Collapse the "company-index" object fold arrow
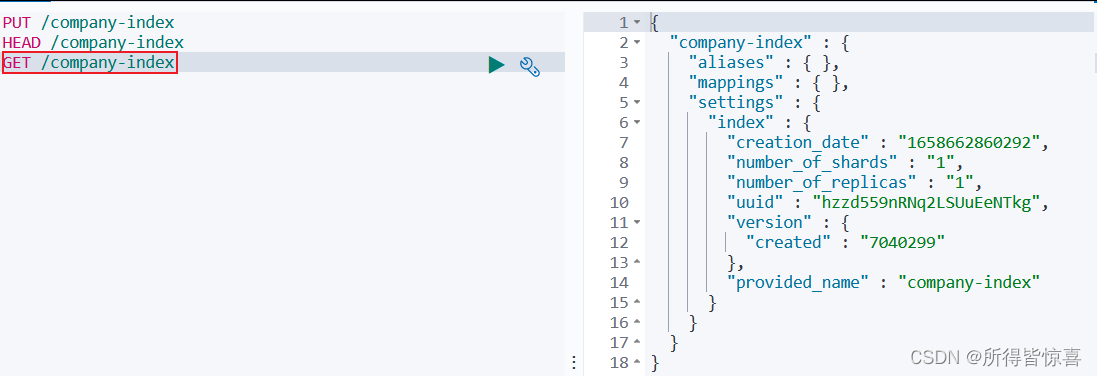 pyautogui.click(x=637, y=43)
